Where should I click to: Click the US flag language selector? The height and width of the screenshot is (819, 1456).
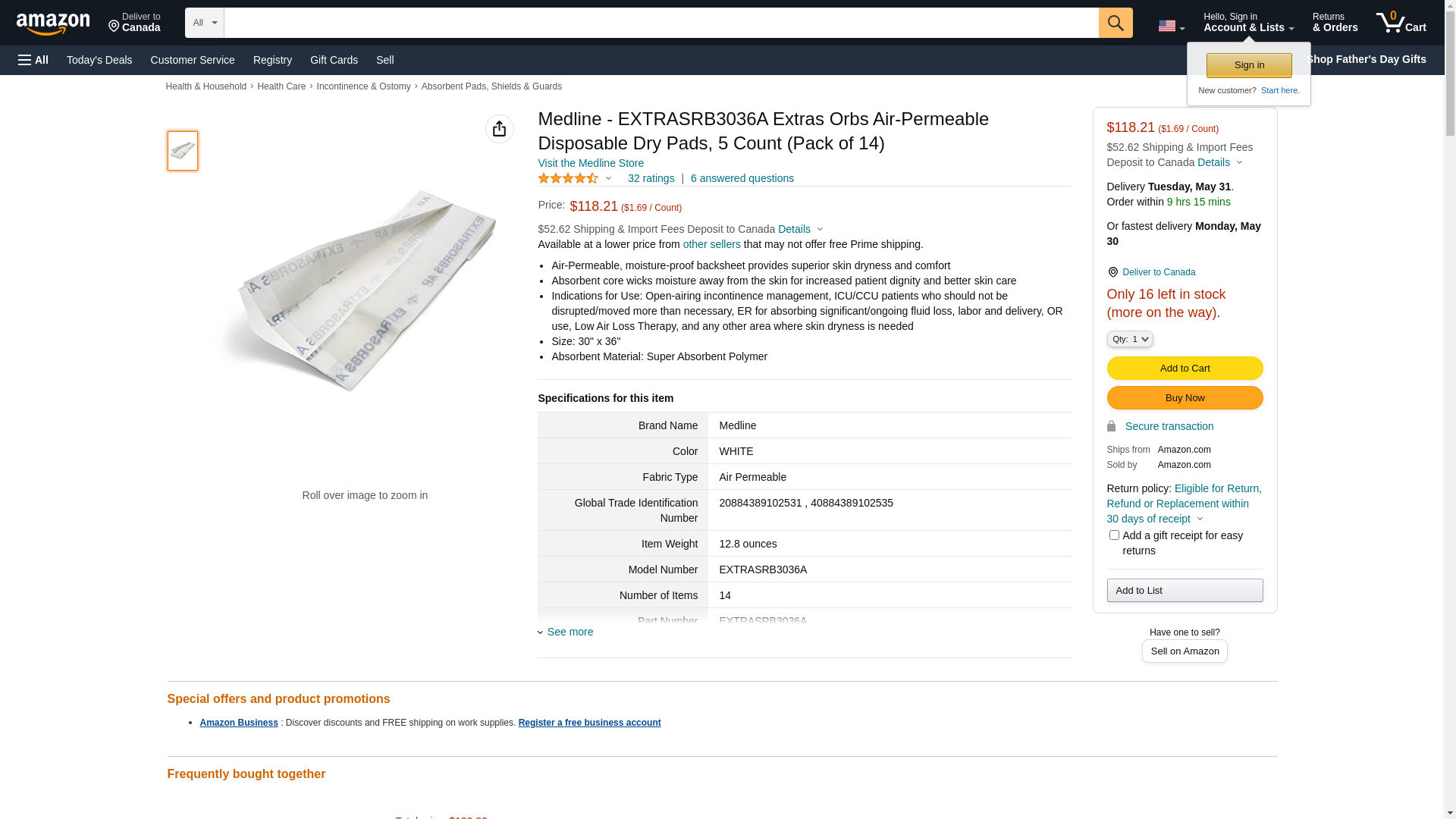[x=1171, y=26]
